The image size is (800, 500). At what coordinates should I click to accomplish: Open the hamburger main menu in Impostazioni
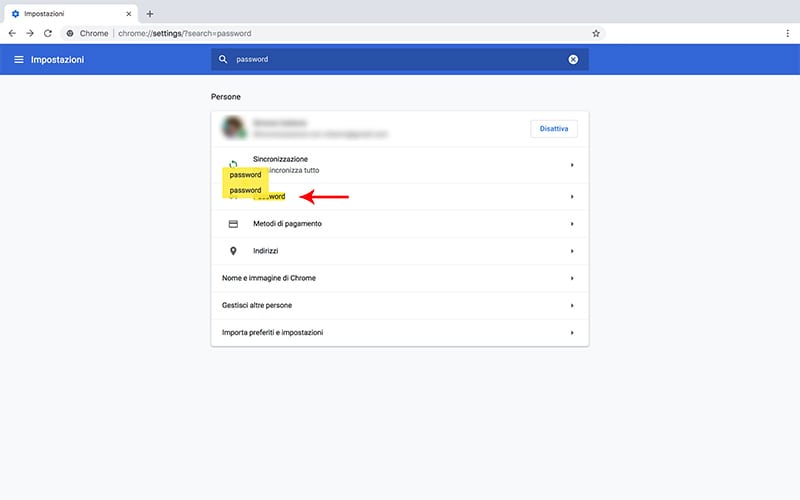[x=18, y=60]
